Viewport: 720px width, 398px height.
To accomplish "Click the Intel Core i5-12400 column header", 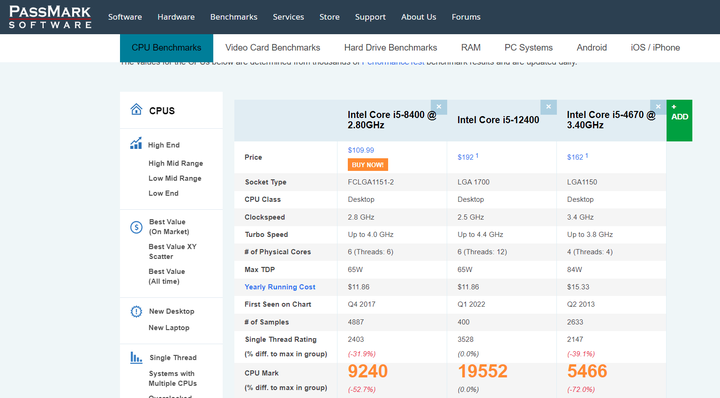I will coord(498,120).
